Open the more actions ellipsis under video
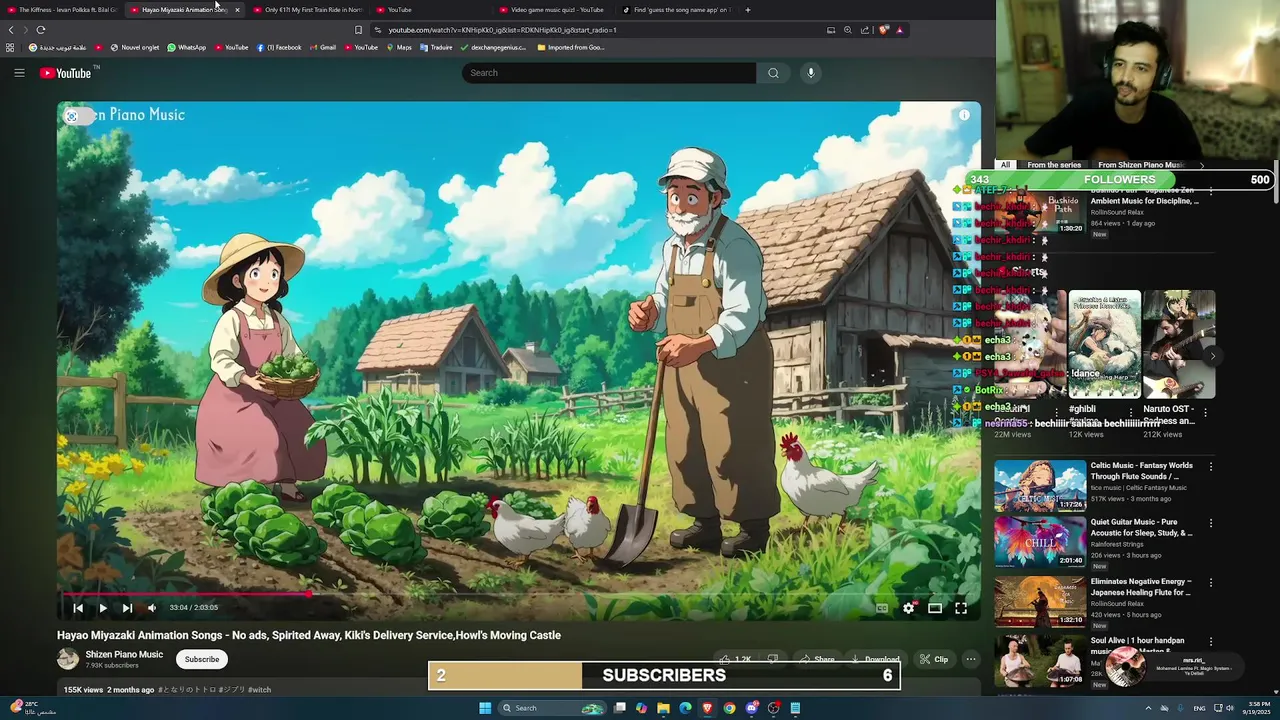The image size is (1280, 720). (970, 659)
